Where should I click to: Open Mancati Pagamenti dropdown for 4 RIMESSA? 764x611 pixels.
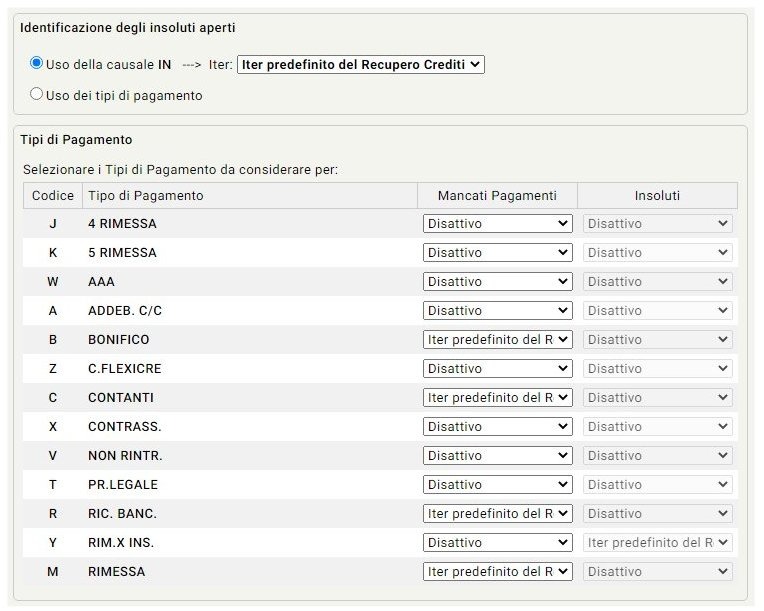(x=497, y=224)
